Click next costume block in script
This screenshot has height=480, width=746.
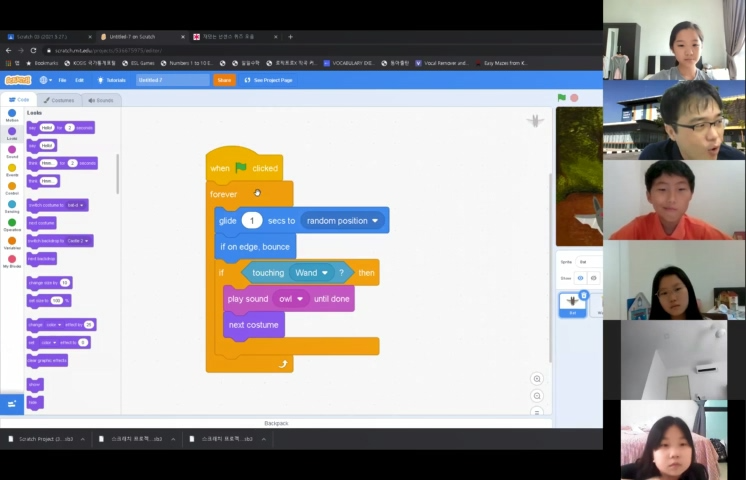[254, 325]
